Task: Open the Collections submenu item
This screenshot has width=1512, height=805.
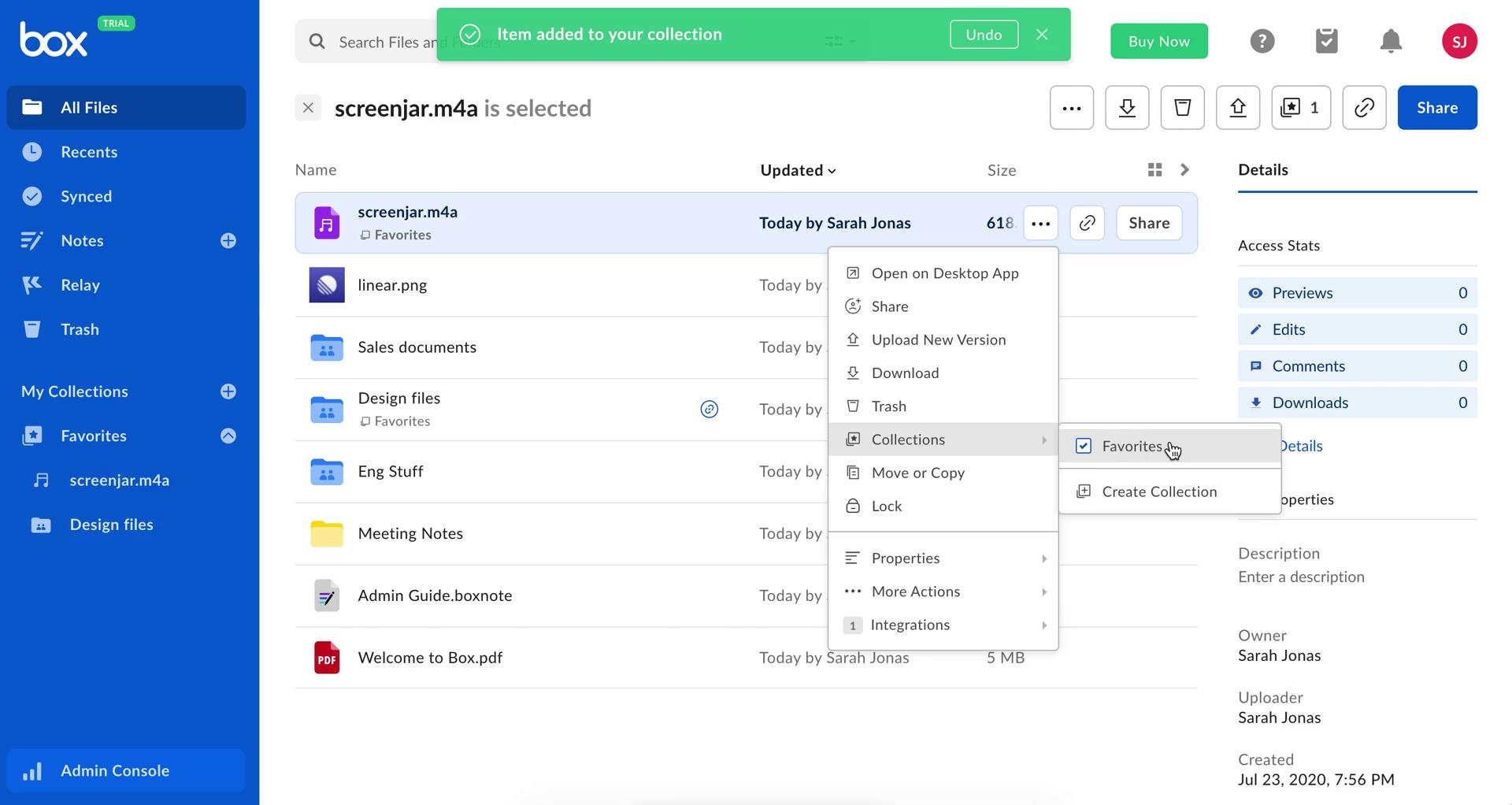Action: 943,440
